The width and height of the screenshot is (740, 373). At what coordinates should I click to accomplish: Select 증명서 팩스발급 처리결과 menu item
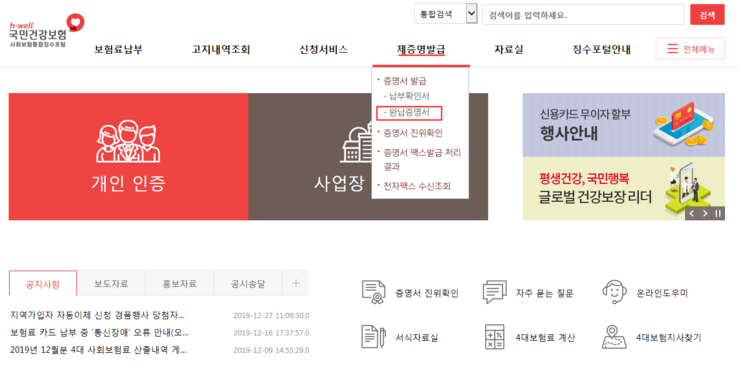(421, 160)
